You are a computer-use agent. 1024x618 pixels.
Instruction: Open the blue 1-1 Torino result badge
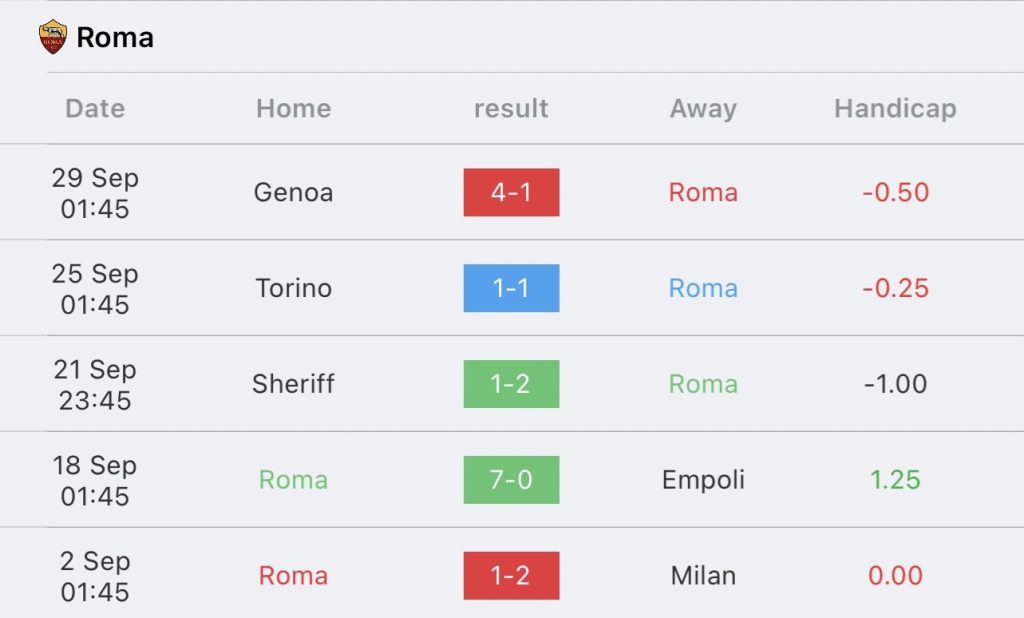511,288
